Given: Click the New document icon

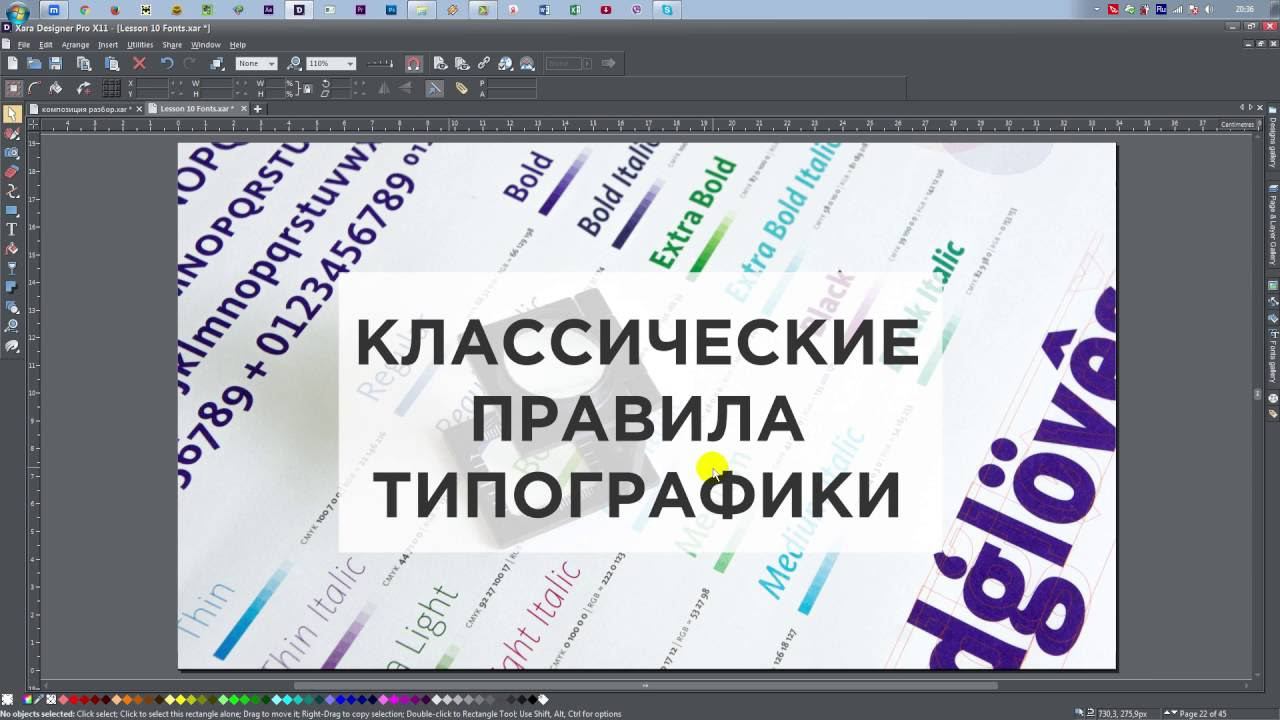Looking at the screenshot, I should [12, 63].
